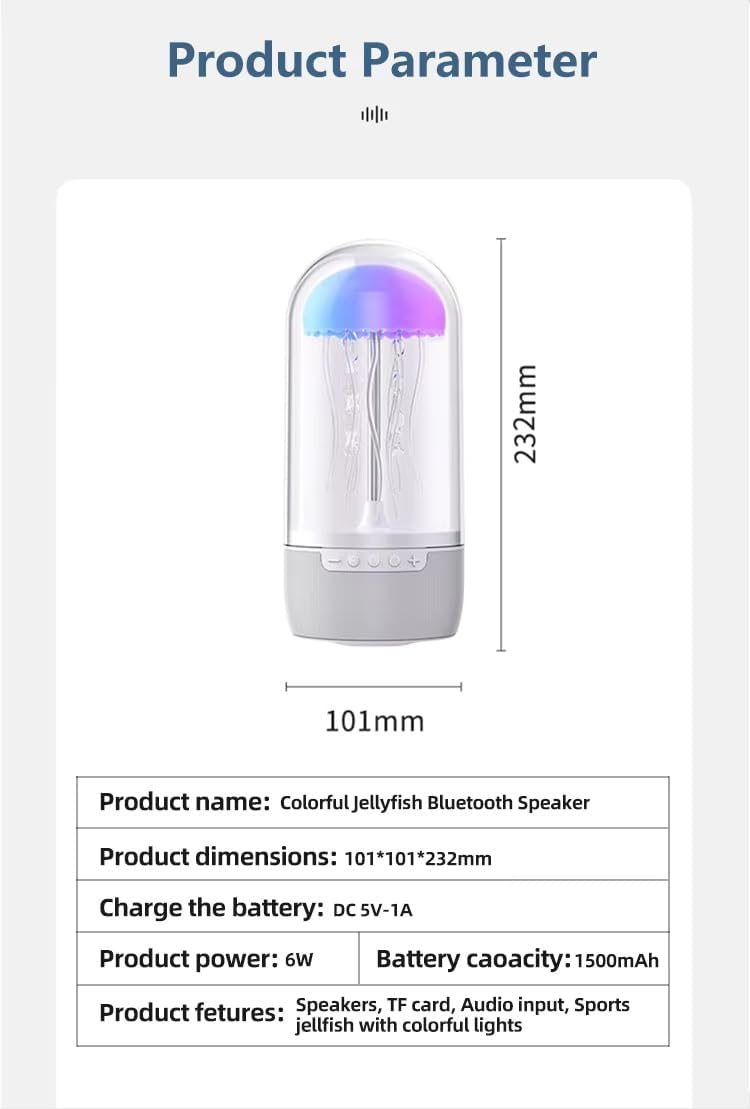Click the 232mm height label
Viewport: 750px width, 1109px height.
pyautogui.click(x=526, y=413)
